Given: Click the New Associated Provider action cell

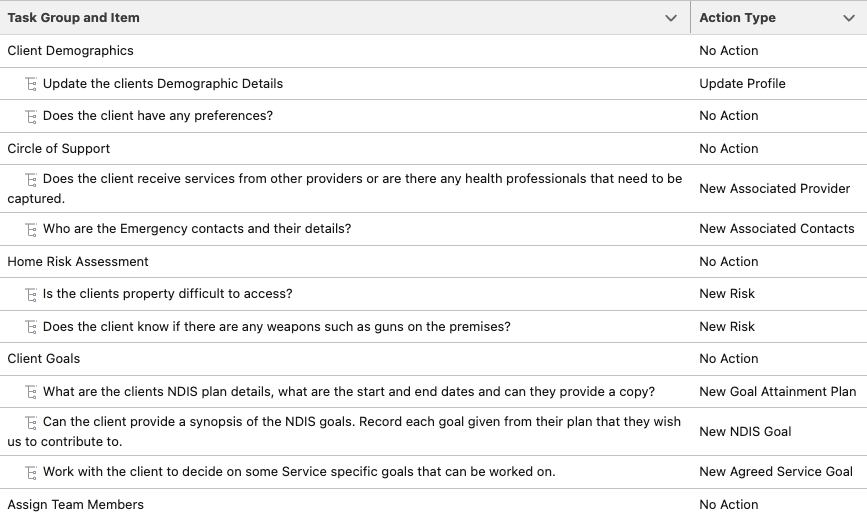Looking at the screenshot, I should (x=775, y=189).
